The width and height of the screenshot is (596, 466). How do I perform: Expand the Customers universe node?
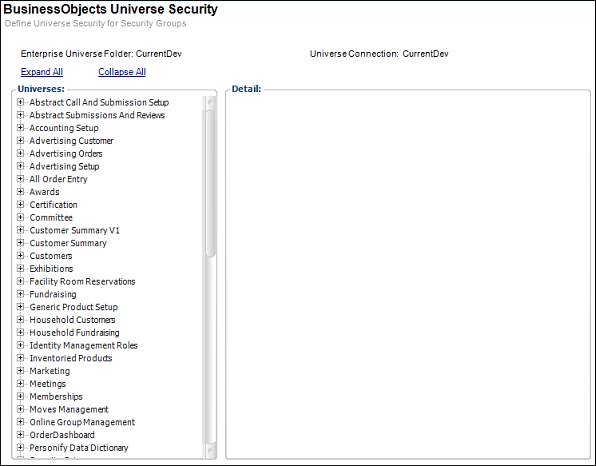point(21,256)
